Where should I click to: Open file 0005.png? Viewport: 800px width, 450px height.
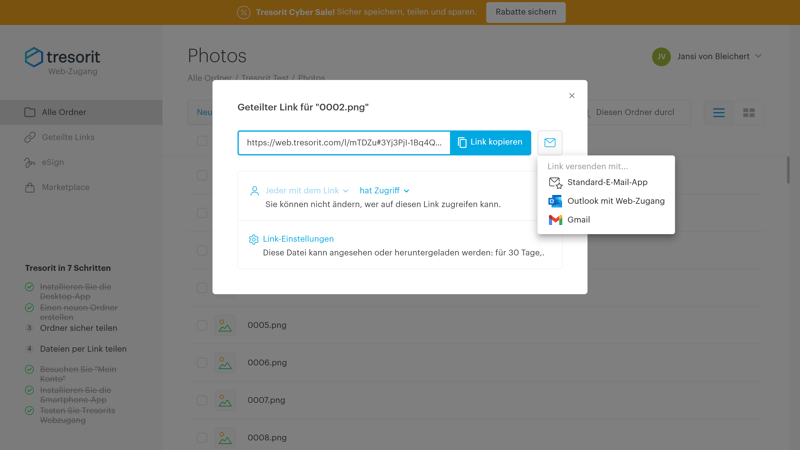click(x=267, y=325)
